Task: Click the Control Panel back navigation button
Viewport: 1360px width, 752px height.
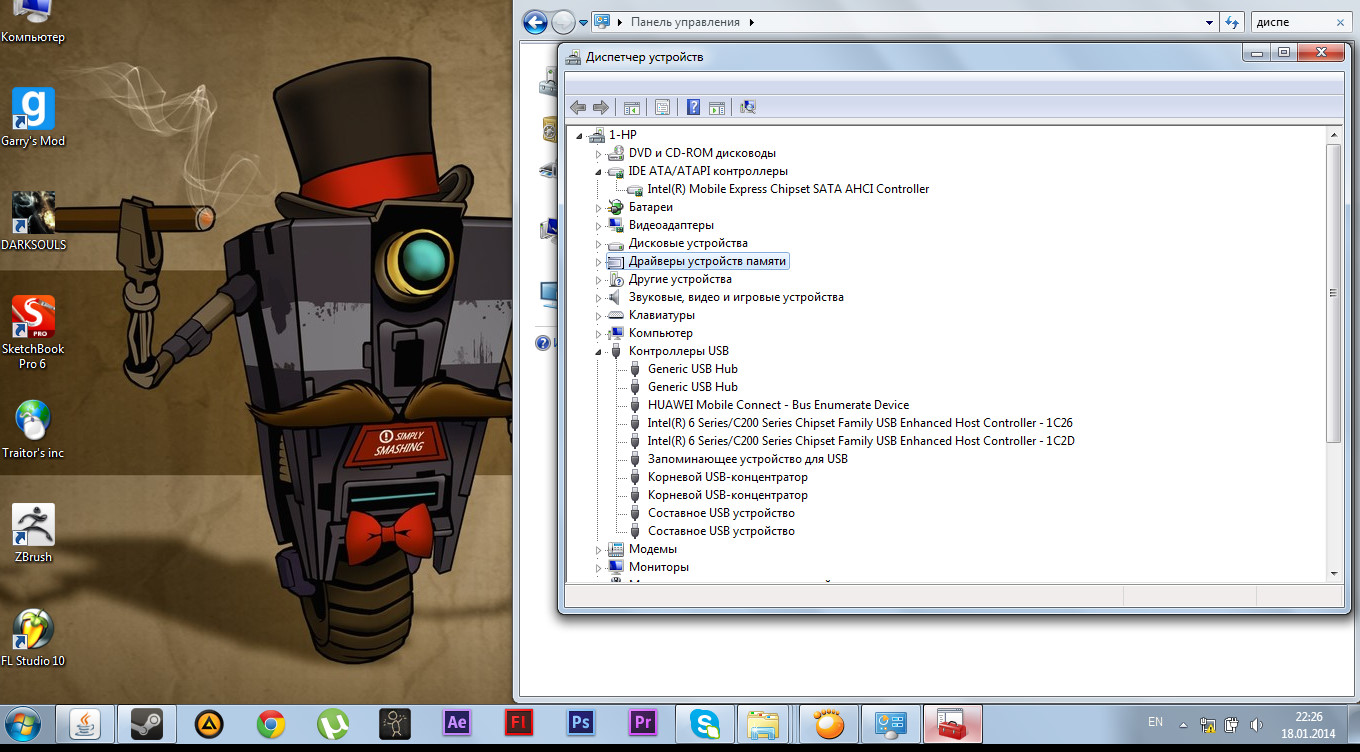Action: tap(535, 22)
